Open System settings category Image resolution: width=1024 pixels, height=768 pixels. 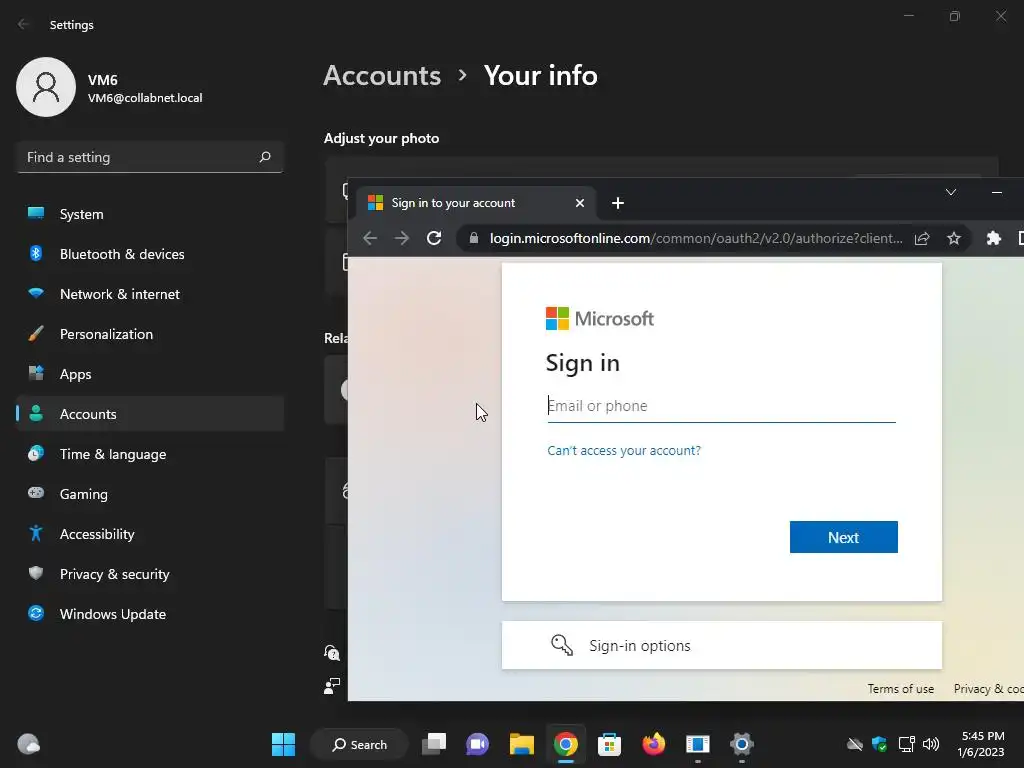coord(150,214)
